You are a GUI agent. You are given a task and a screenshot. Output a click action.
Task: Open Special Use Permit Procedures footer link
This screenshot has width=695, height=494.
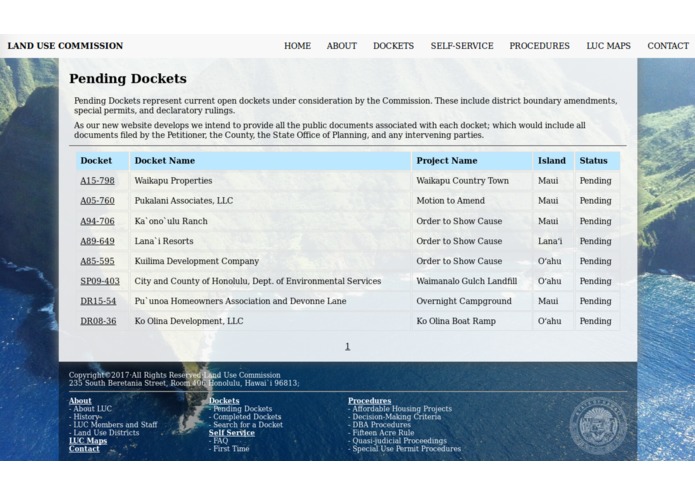tap(406, 448)
